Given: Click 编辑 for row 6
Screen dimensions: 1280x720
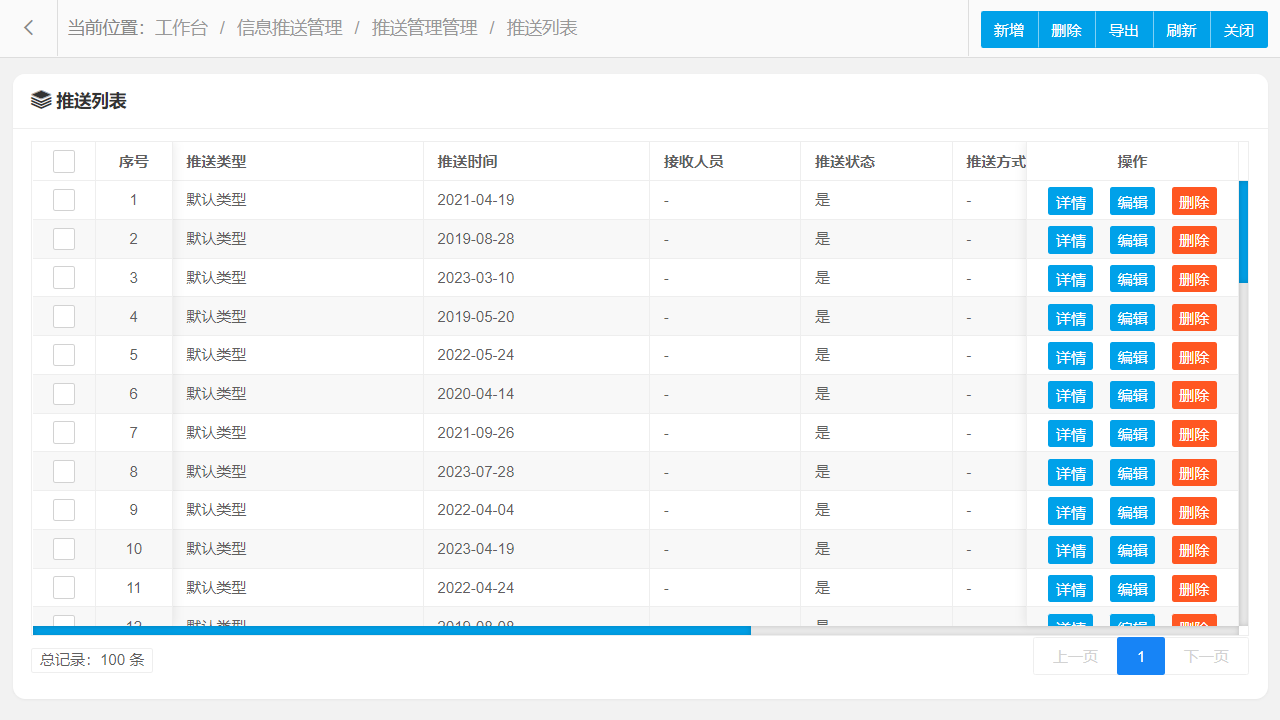Looking at the screenshot, I should (1132, 395).
